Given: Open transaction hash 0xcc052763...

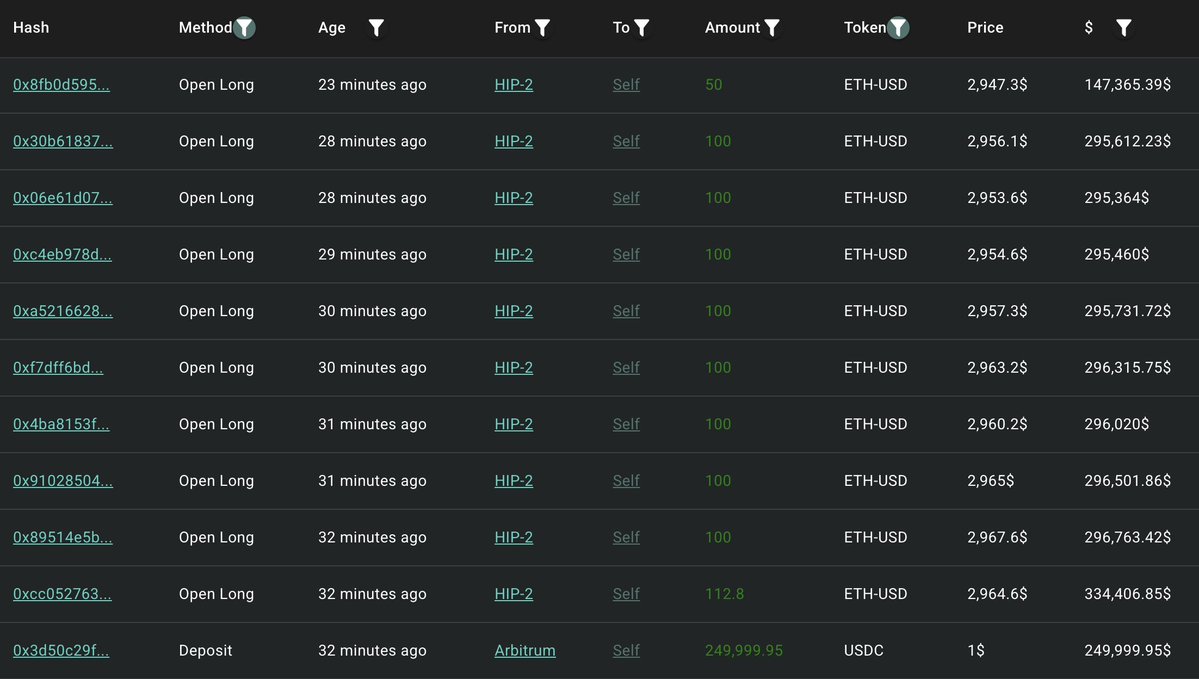Looking at the screenshot, I should [x=62, y=594].
